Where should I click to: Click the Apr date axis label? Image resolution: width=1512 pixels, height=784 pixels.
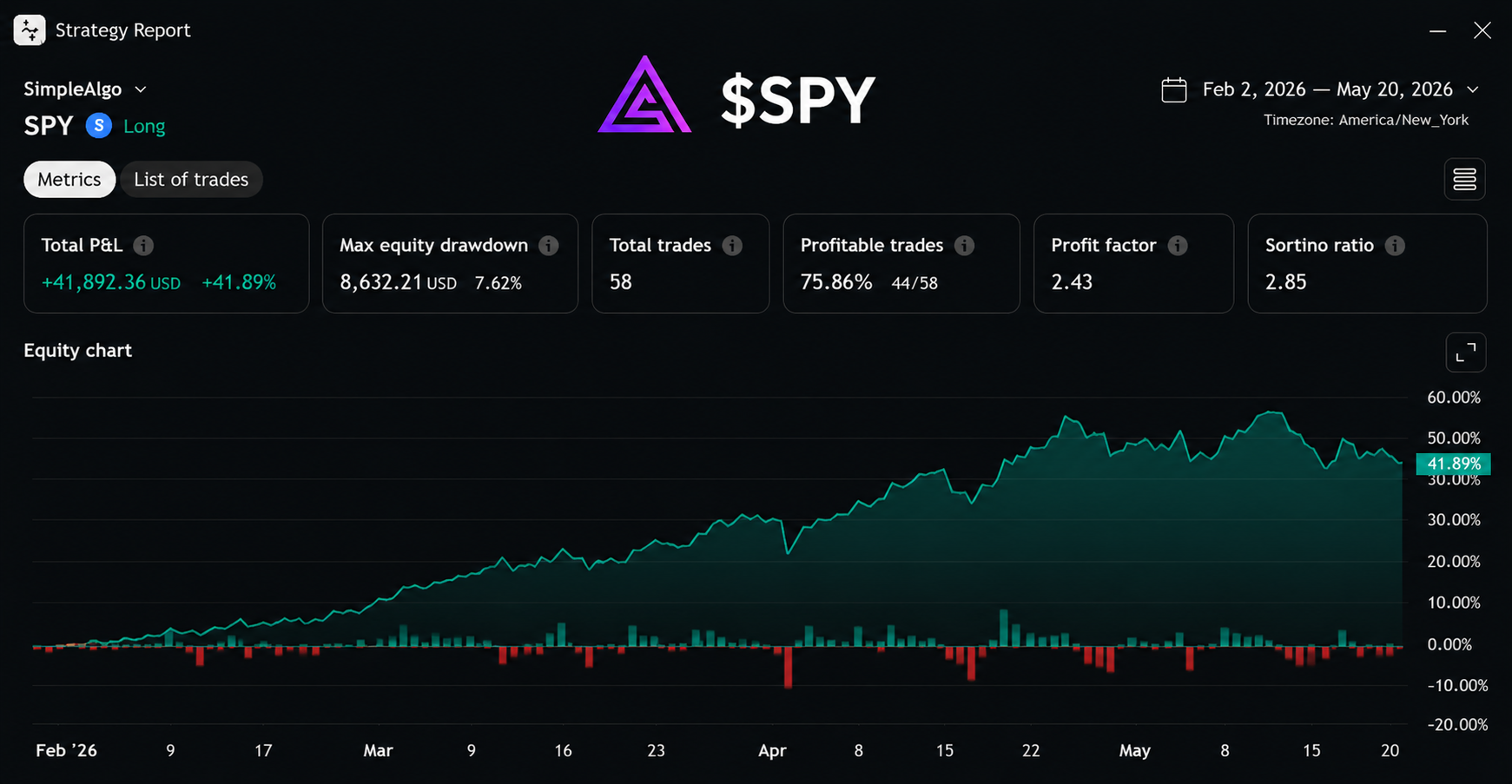click(772, 750)
